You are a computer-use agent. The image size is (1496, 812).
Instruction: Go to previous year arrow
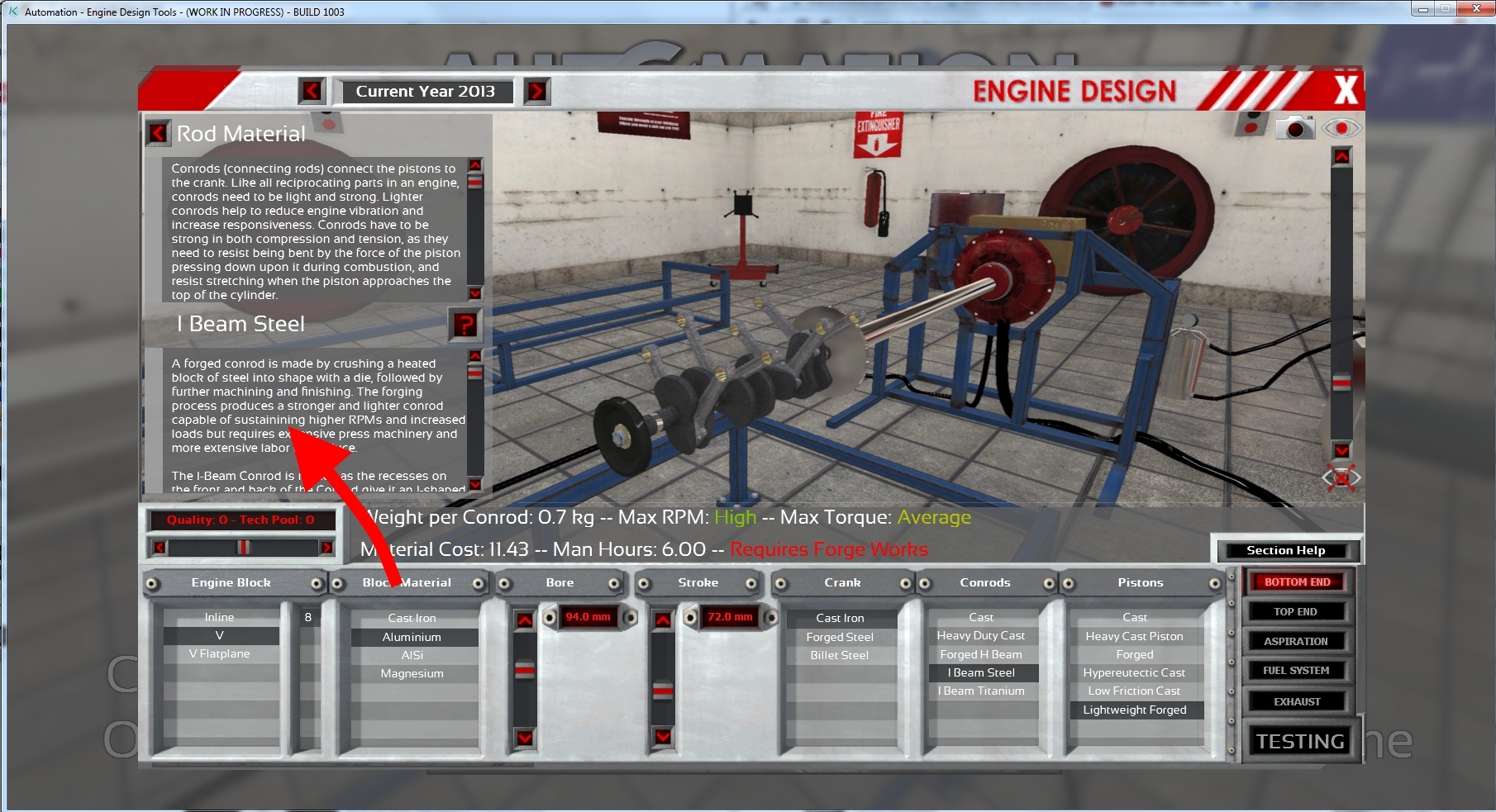pos(312,91)
